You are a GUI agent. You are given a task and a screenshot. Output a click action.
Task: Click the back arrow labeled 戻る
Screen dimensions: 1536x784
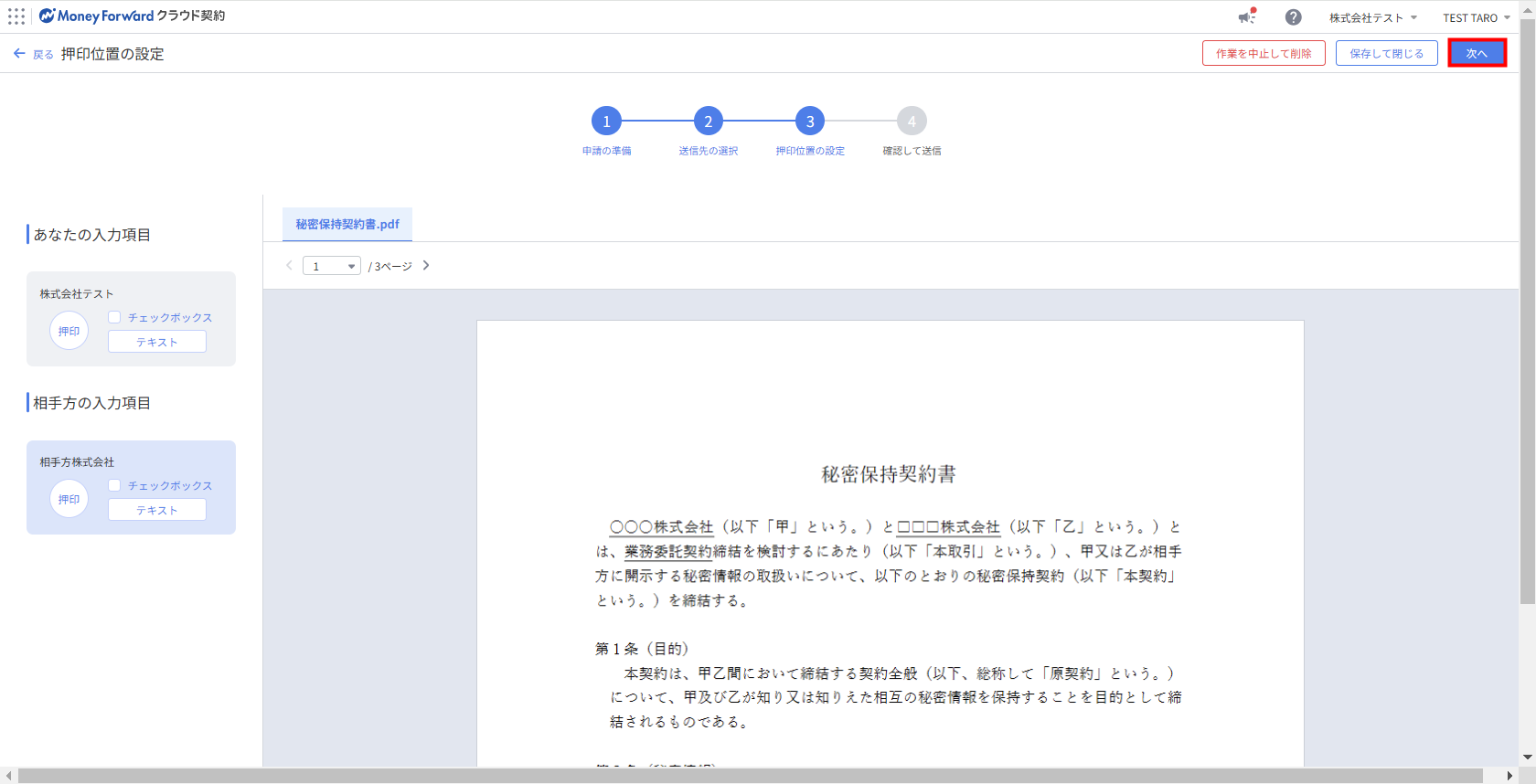click(x=33, y=54)
